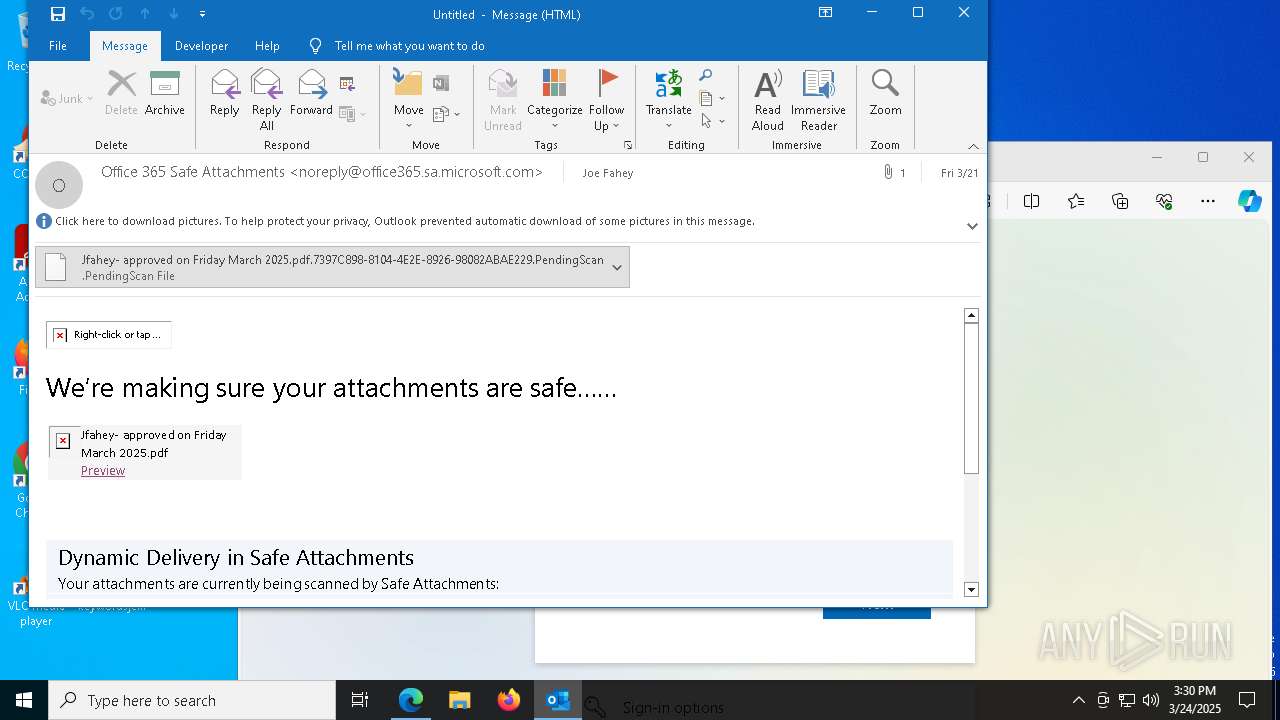The height and width of the screenshot is (720, 1280).
Task: Open Collections icon in Edge window
Action: pyautogui.click(x=1120, y=201)
